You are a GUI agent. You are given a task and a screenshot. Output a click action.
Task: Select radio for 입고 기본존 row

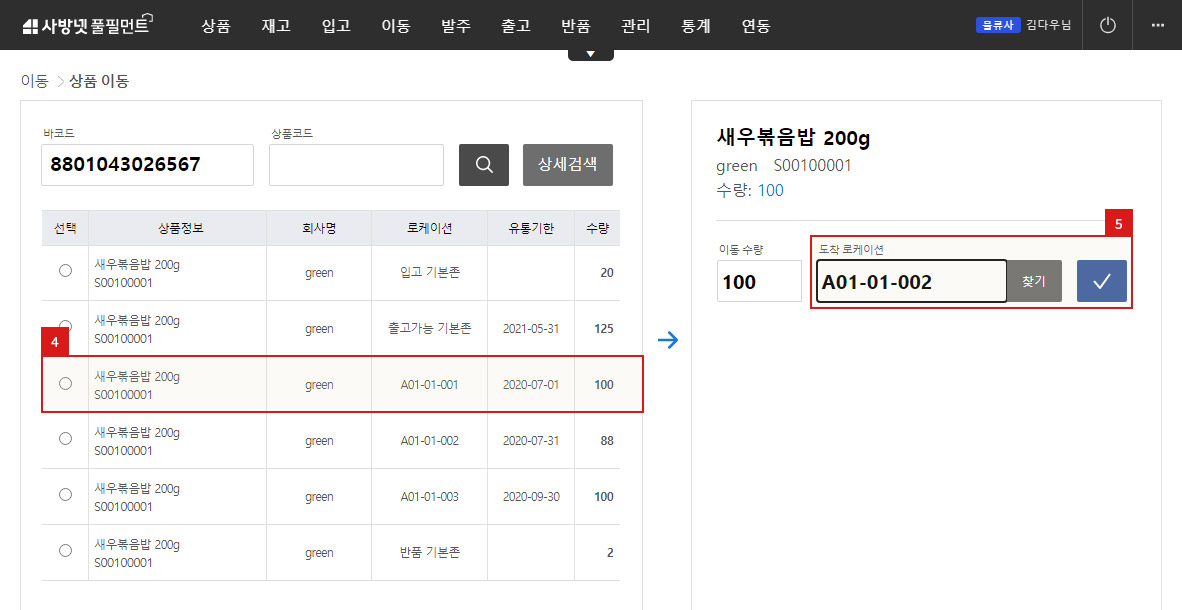[66, 271]
